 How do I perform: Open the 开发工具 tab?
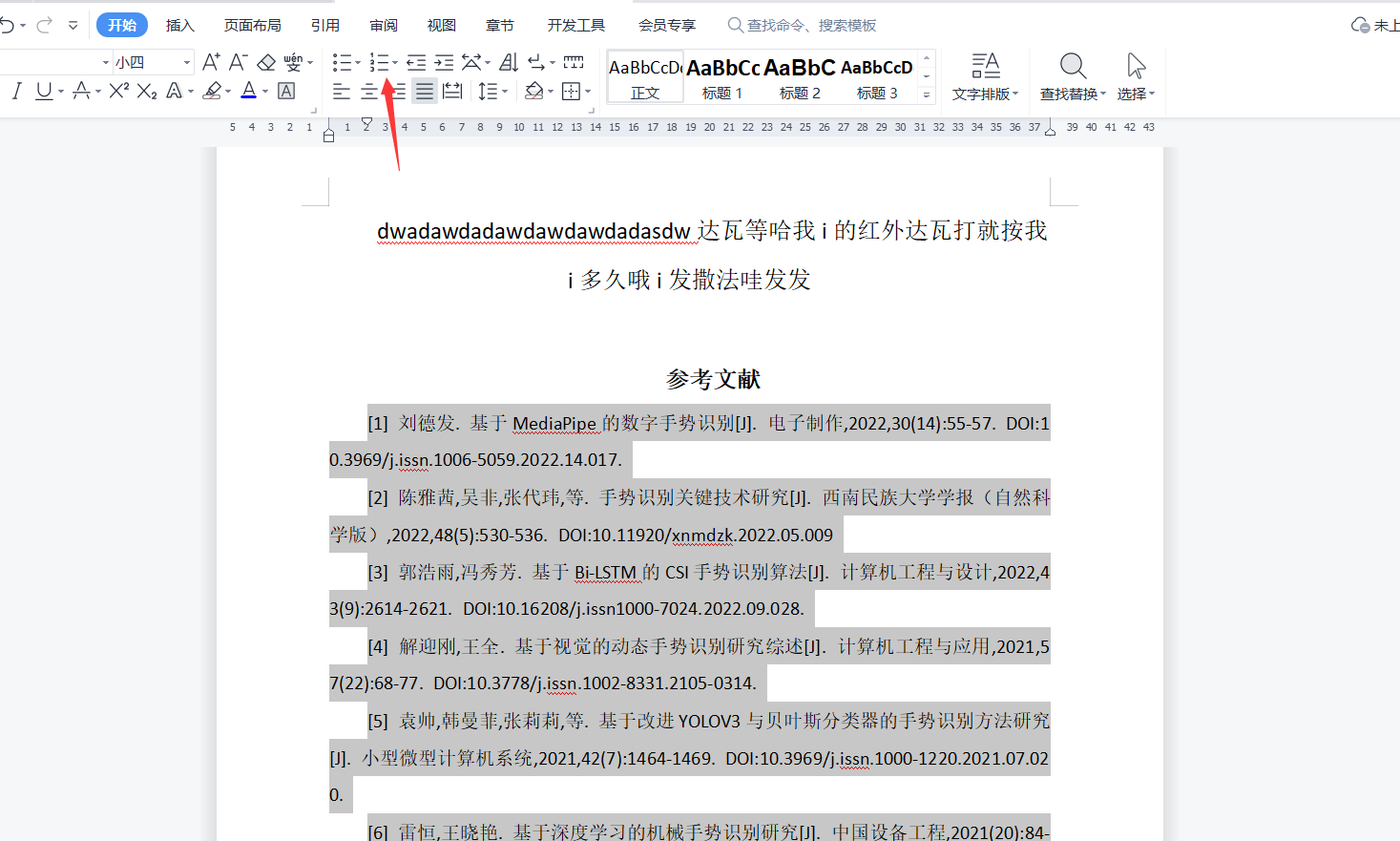point(576,25)
